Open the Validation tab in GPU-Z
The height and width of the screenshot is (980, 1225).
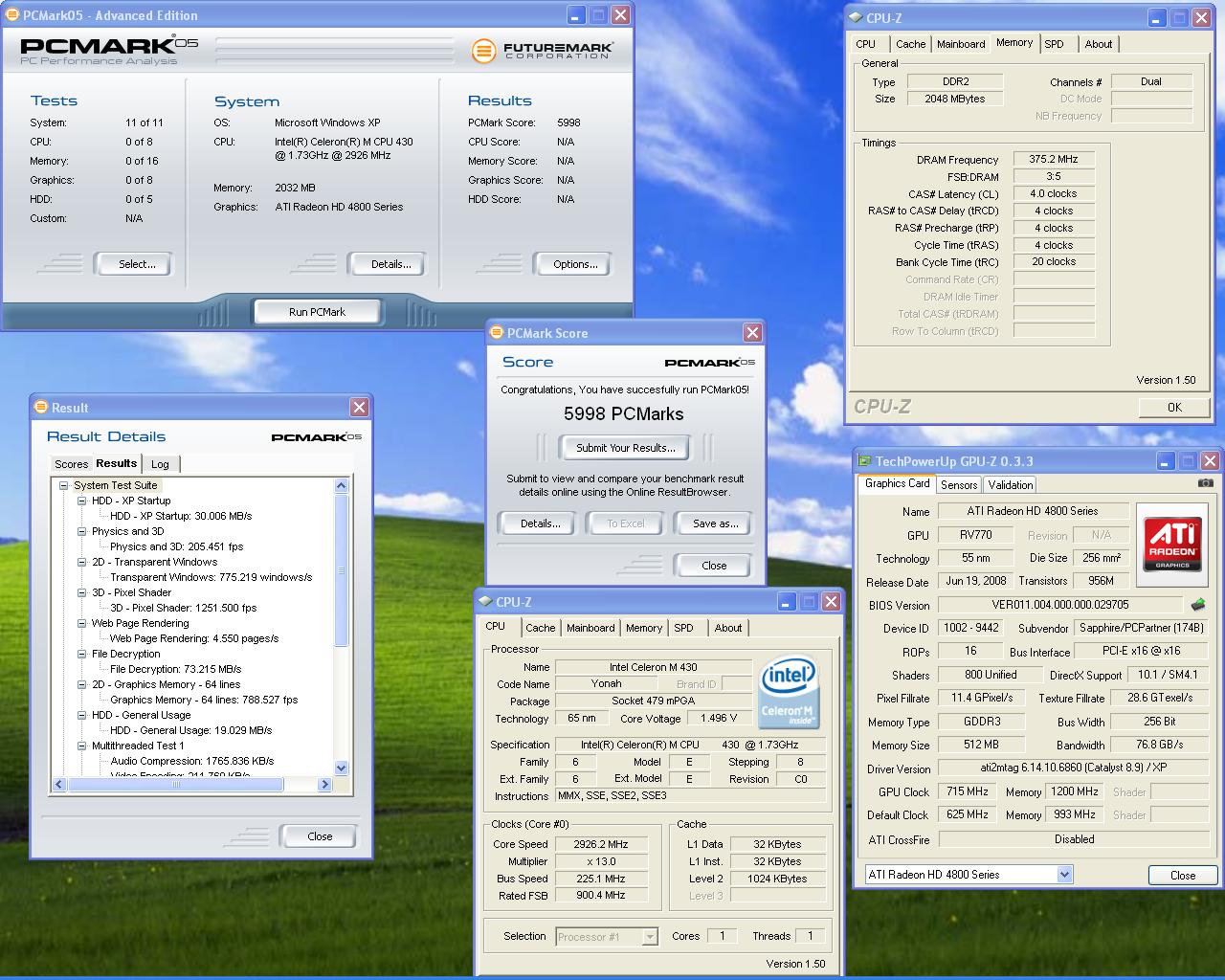coord(1011,485)
